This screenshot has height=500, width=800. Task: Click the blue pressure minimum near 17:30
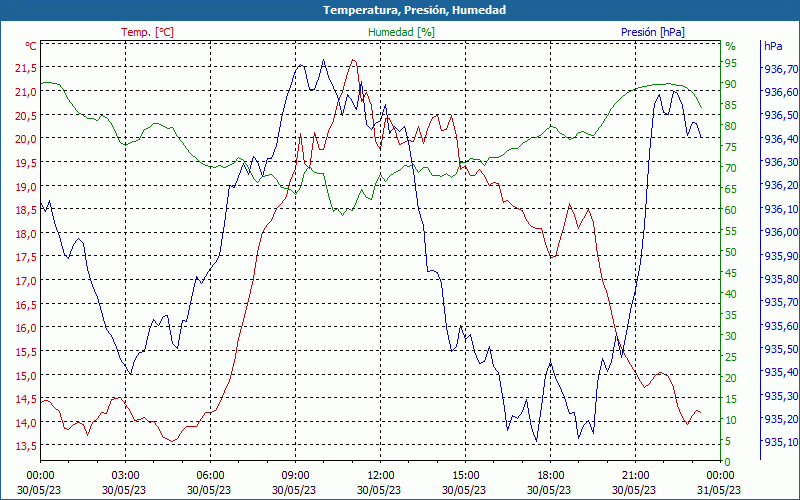(x=536, y=441)
